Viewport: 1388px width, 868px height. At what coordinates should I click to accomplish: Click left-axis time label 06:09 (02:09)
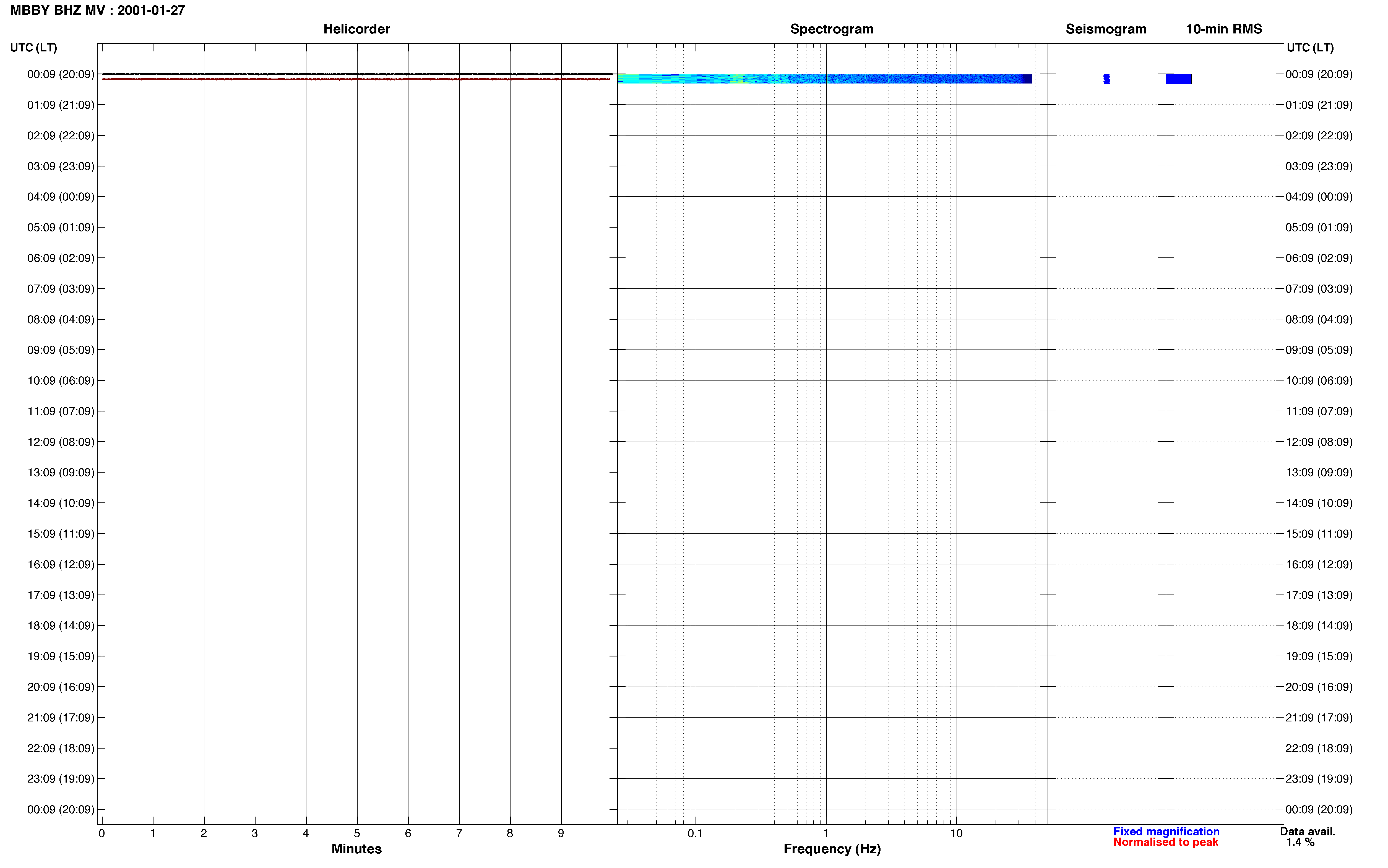pyautogui.click(x=61, y=258)
